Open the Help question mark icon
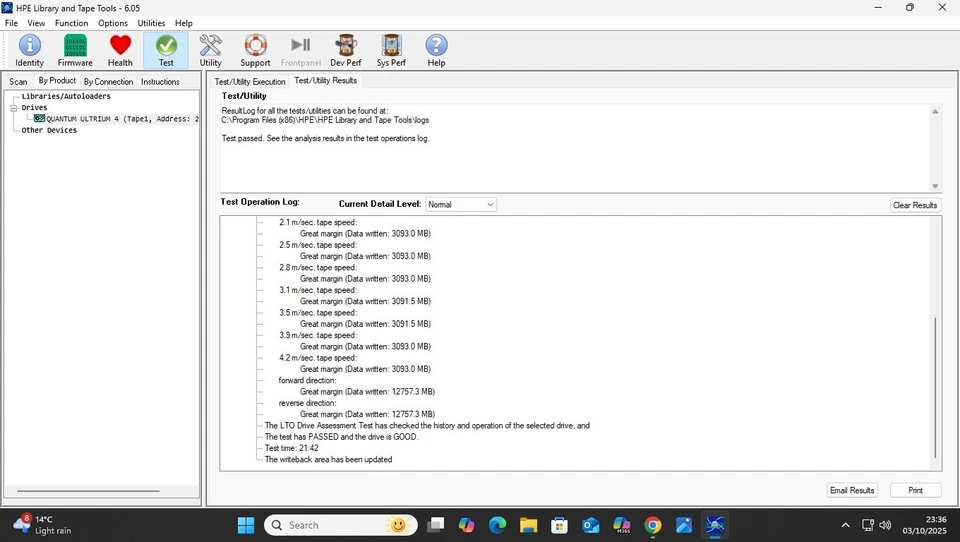960x542 pixels. [x=437, y=50]
